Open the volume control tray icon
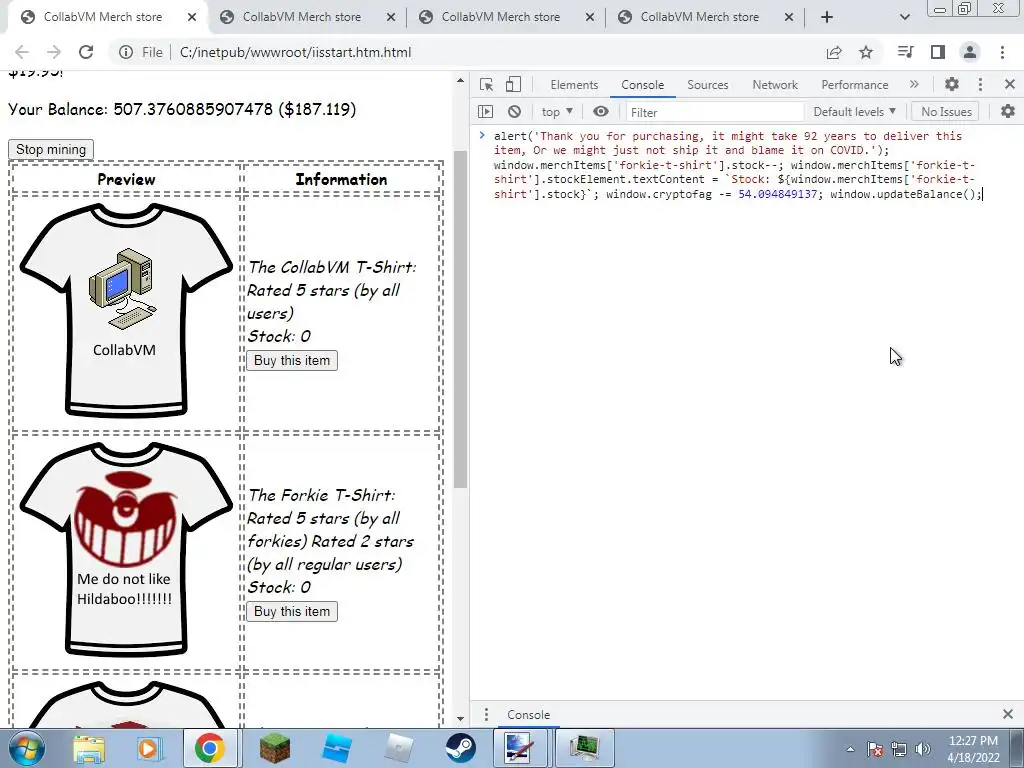Viewport: 1024px width, 768px height. [x=923, y=749]
